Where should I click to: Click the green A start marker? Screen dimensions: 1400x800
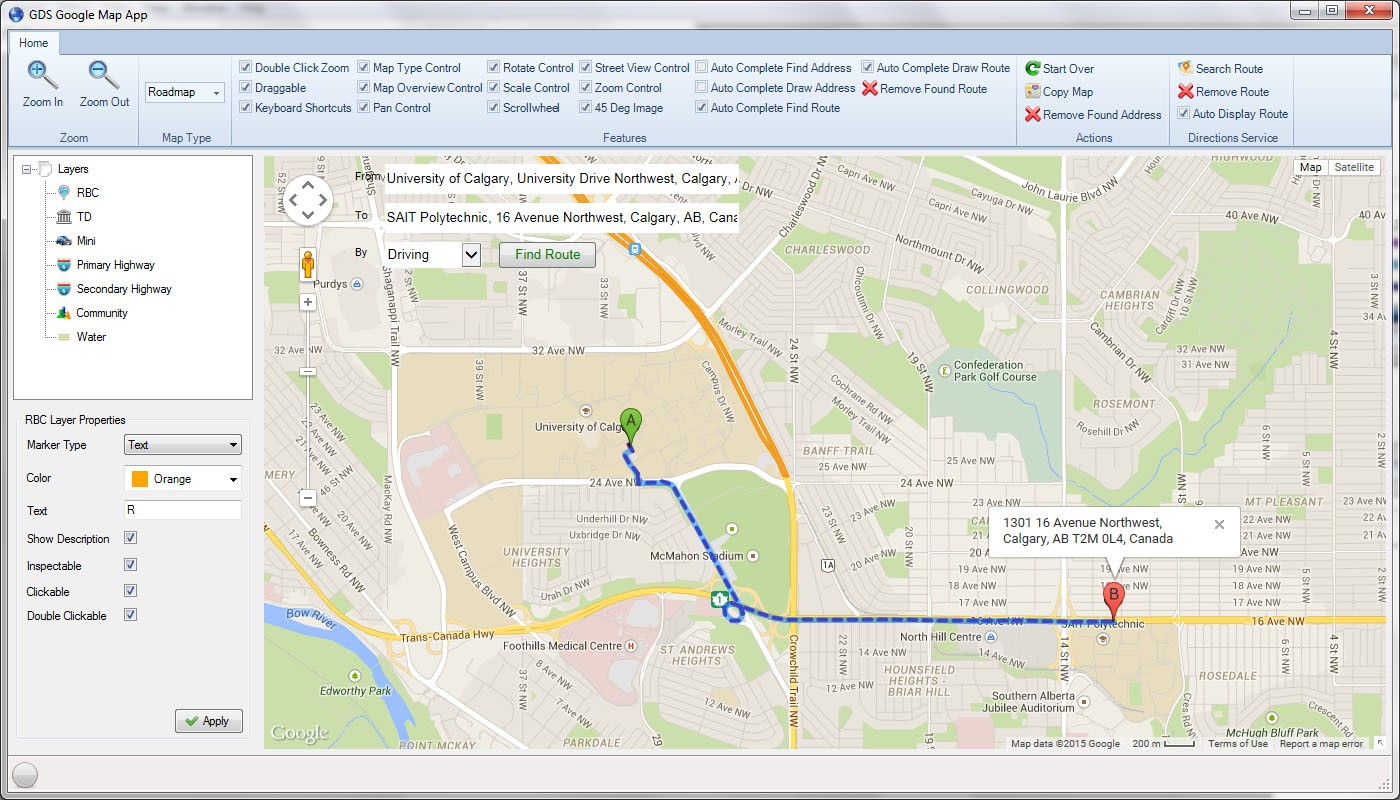(630, 427)
